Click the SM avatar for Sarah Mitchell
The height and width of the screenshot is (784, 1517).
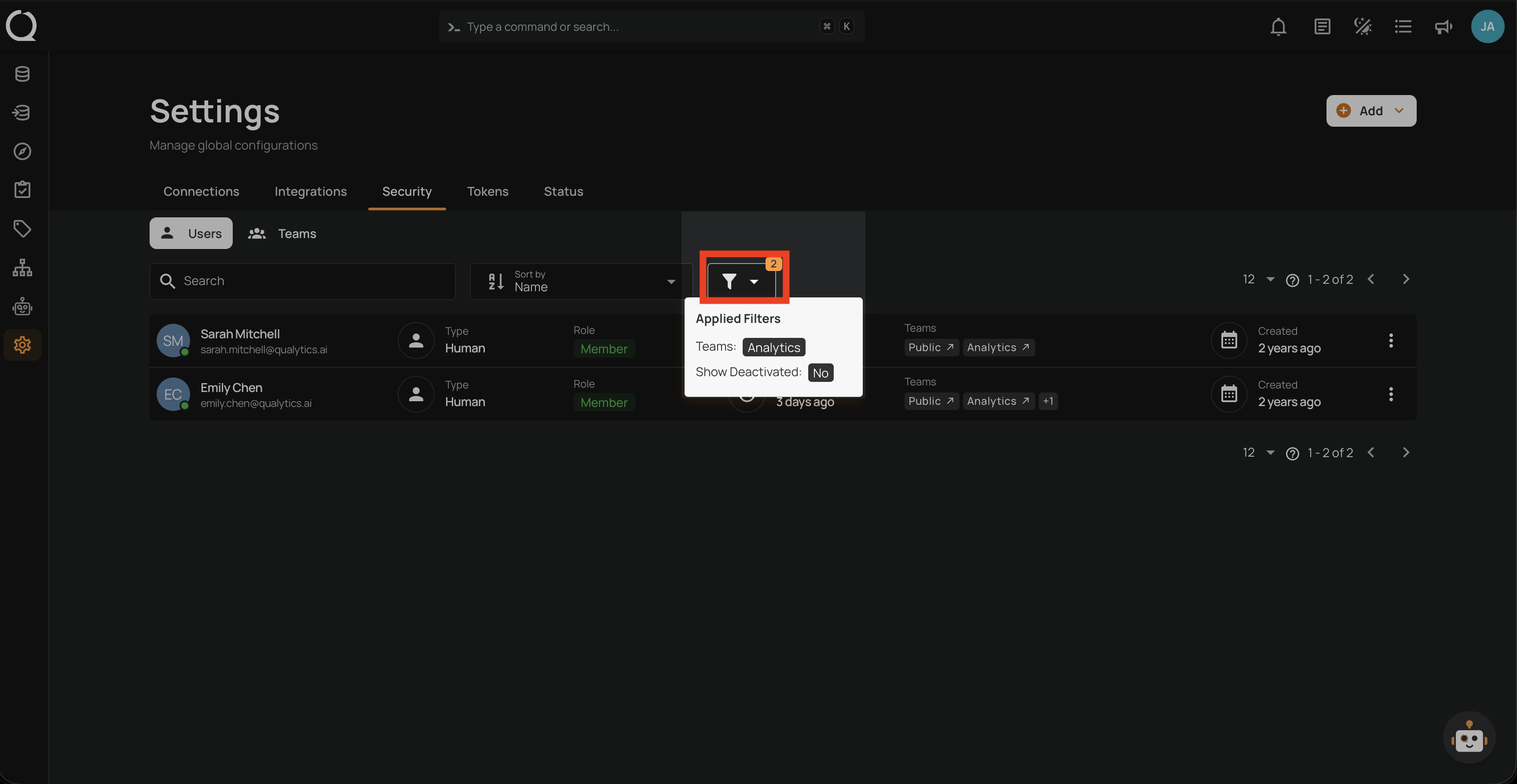click(x=173, y=341)
